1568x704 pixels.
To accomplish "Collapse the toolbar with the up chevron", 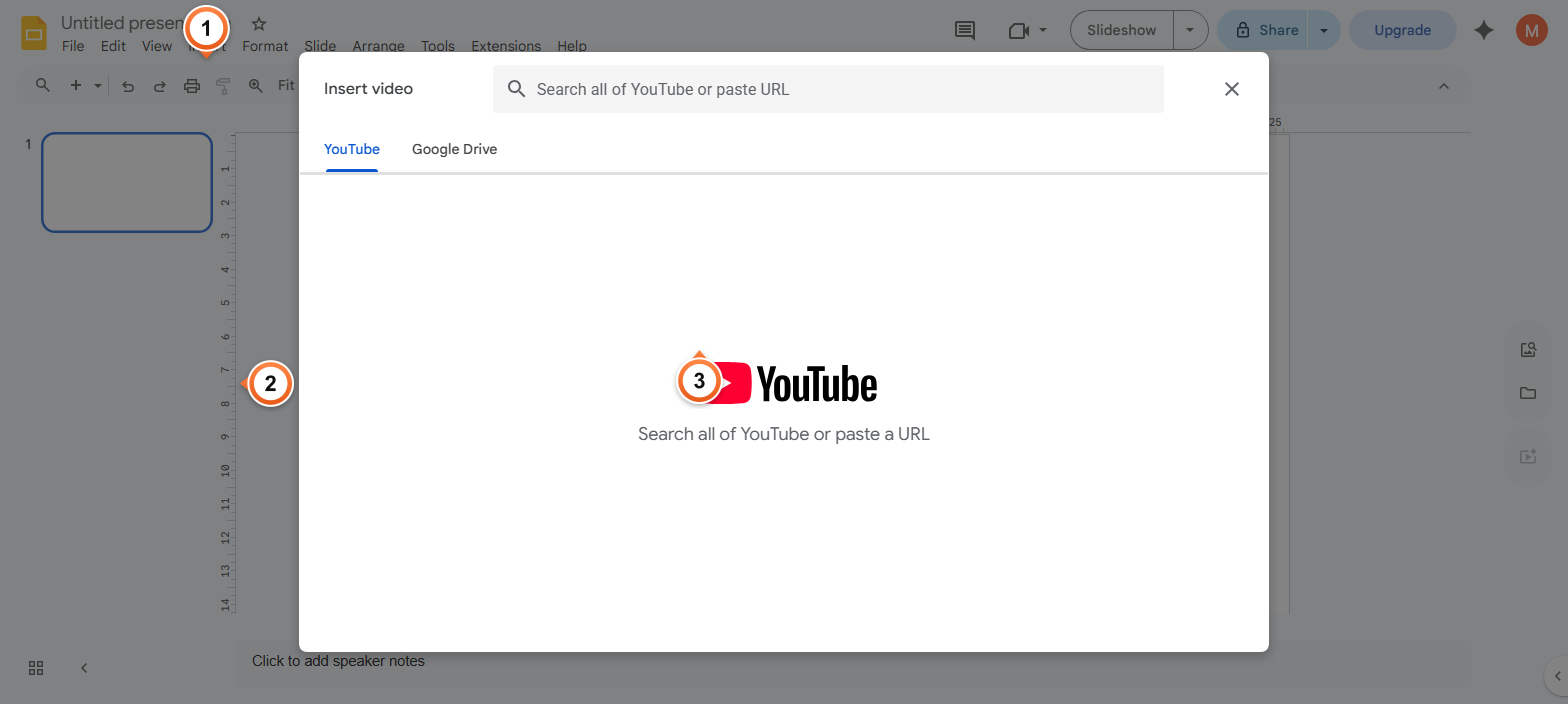I will pyautogui.click(x=1443, y=86).
